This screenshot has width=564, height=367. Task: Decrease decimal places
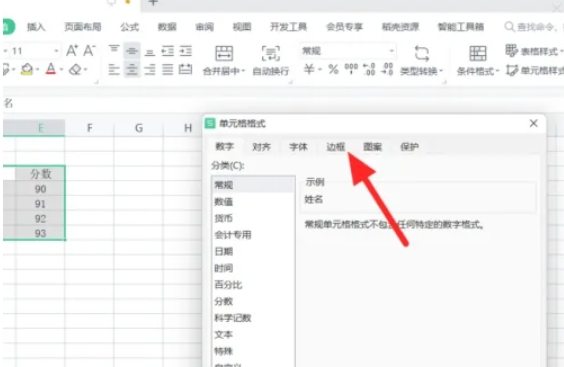click(387, 69)
